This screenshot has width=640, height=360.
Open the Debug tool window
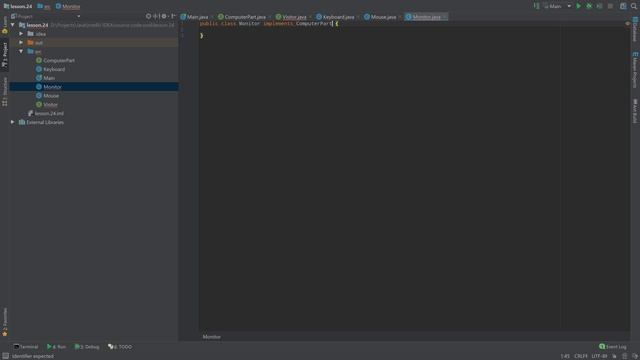(87, 347)
